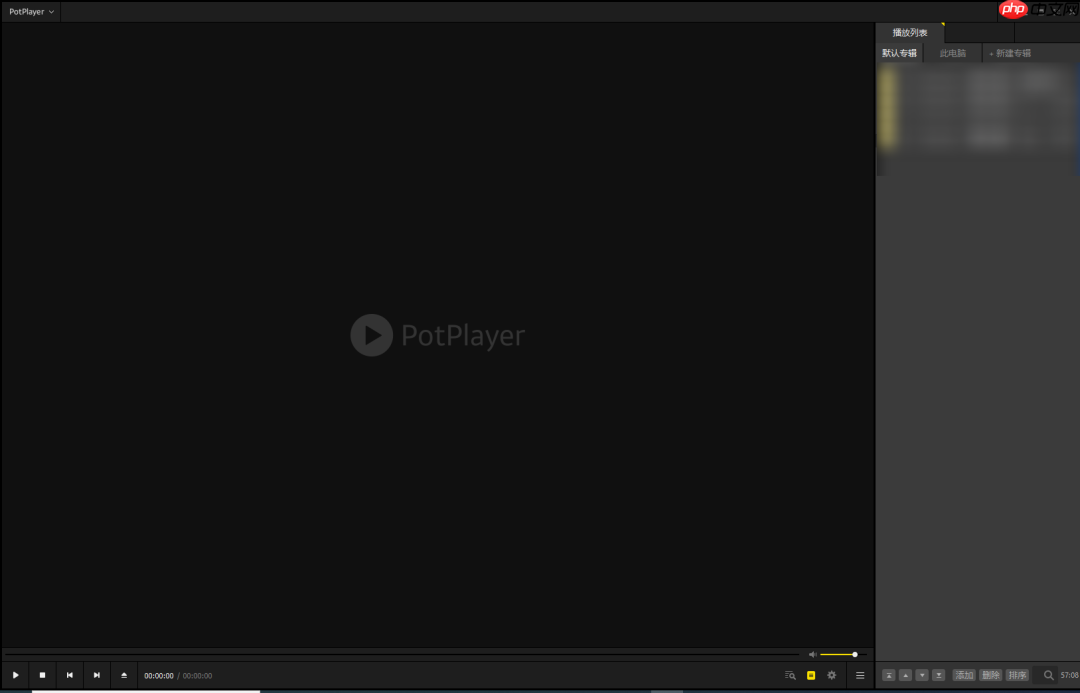Mute audio with the speaker icon

812,654
